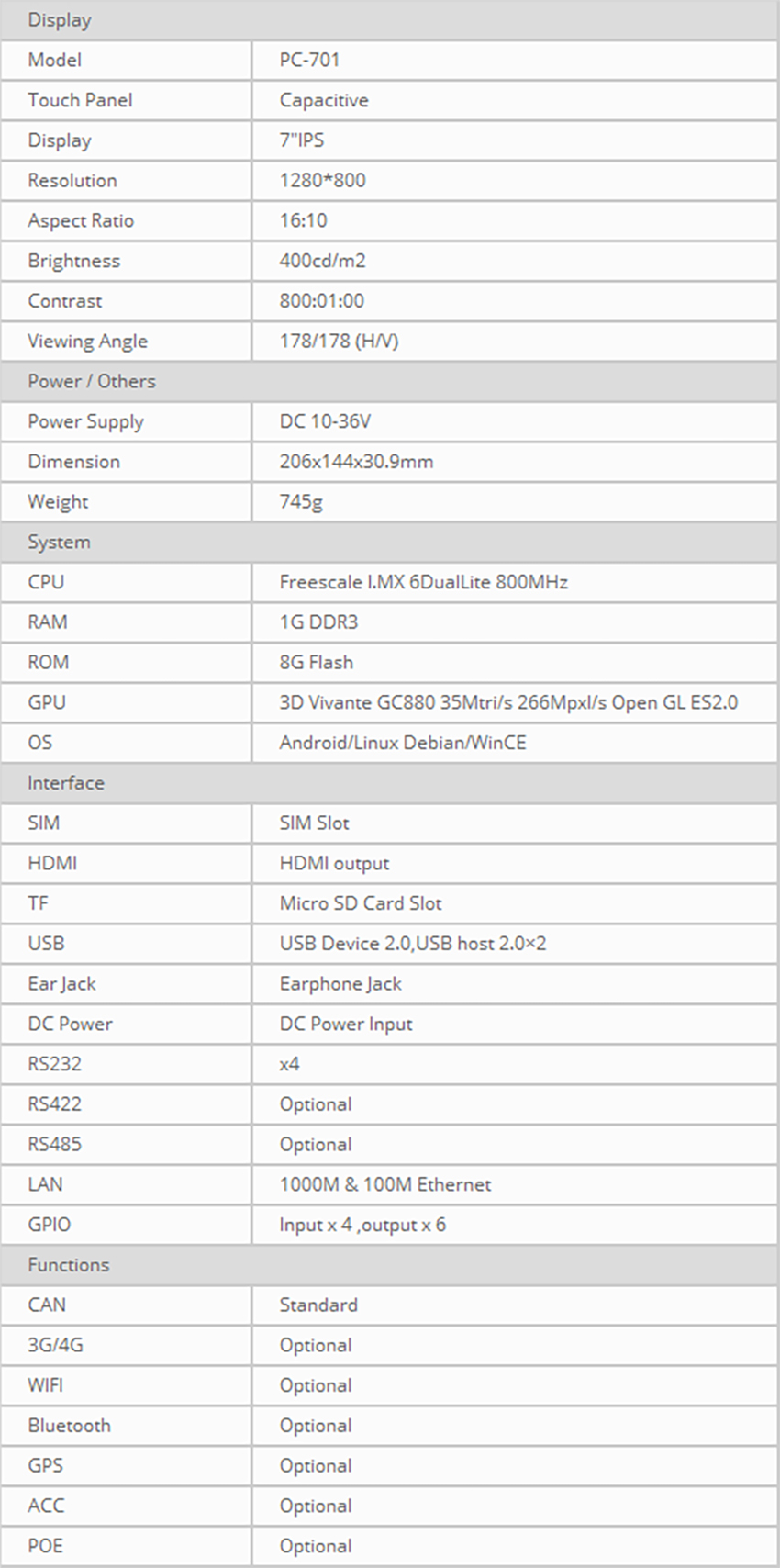
Task: Click the Power / Others section header
Action: [x=92, y=381]
